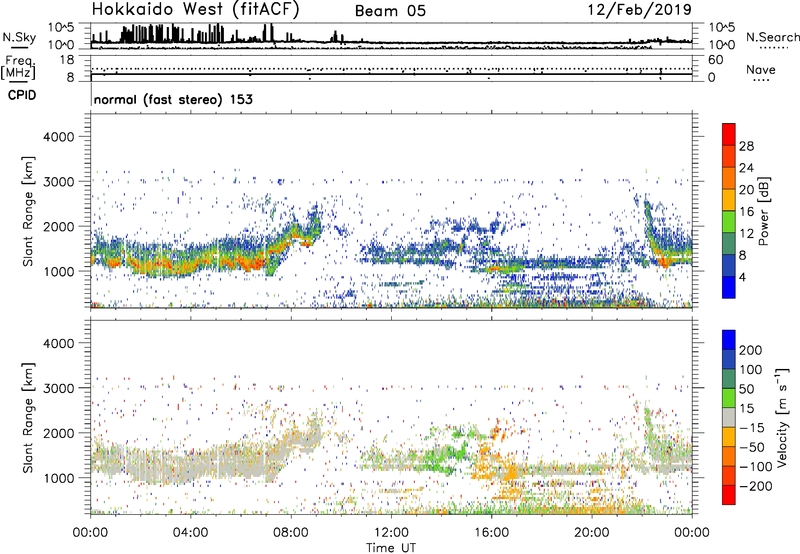Click the "Power [dB]" colorbar title
The image size is (800, 554).
point(764,211)
